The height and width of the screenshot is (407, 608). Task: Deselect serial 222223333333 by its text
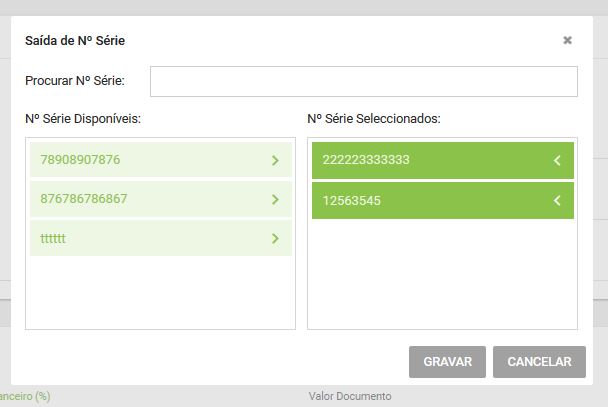366,160
